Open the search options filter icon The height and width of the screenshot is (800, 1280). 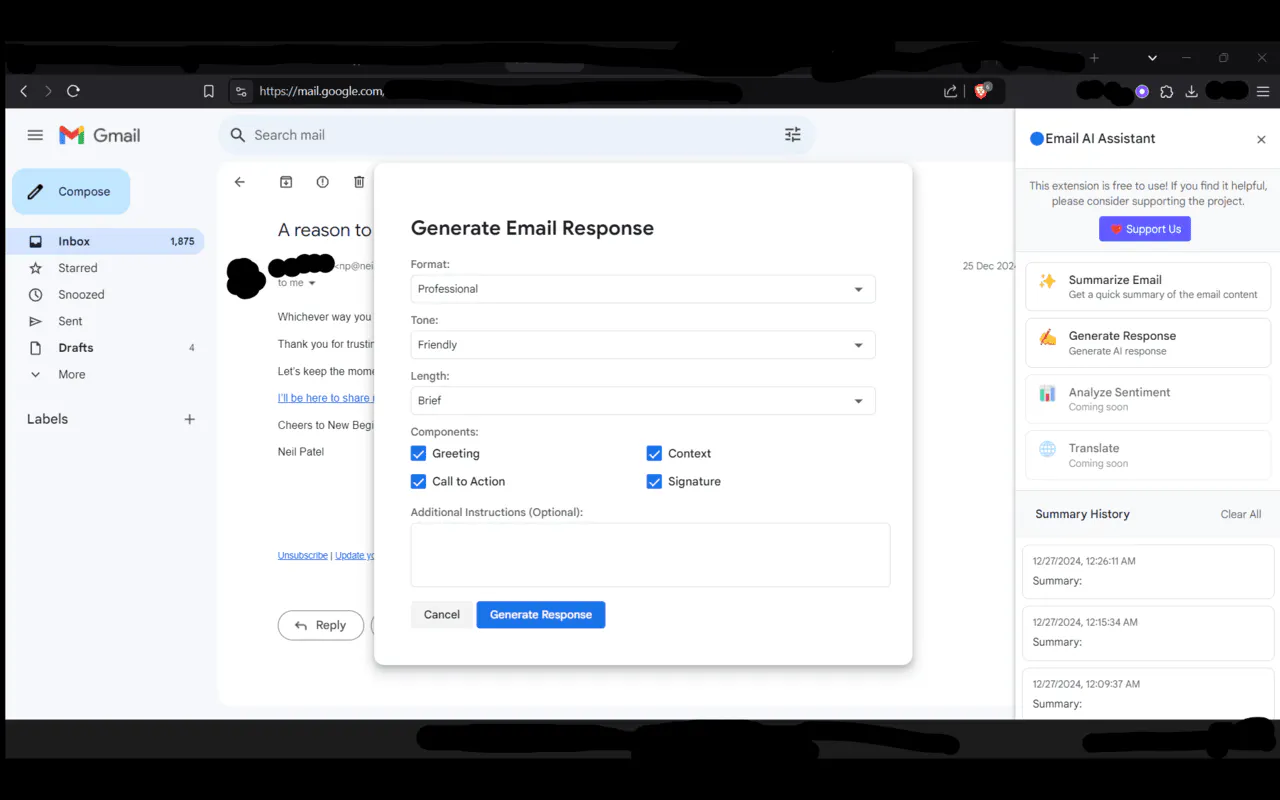[793, 135]
